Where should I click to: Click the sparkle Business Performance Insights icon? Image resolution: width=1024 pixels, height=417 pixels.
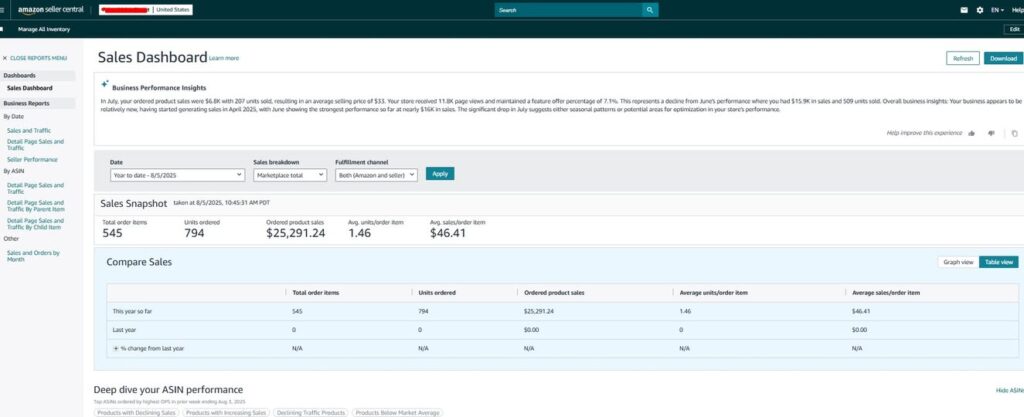(x=104, y=84)
